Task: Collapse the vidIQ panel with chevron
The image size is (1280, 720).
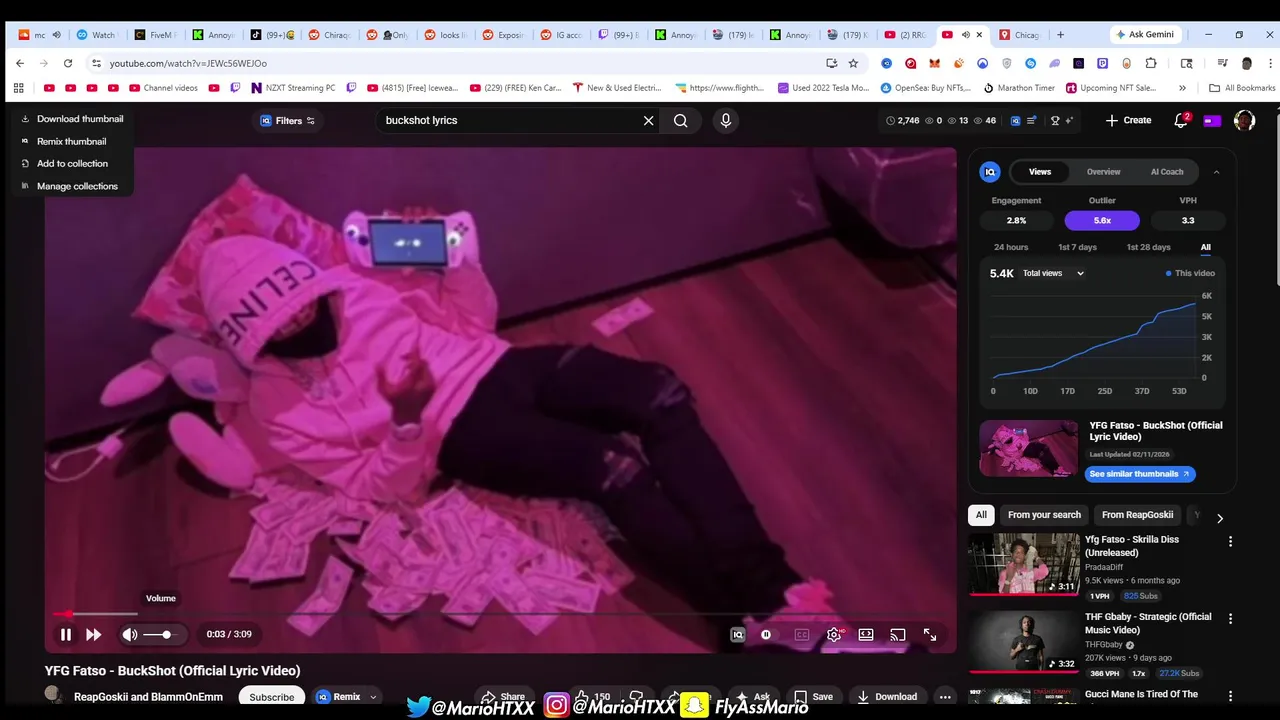Action: (1216, 172)
